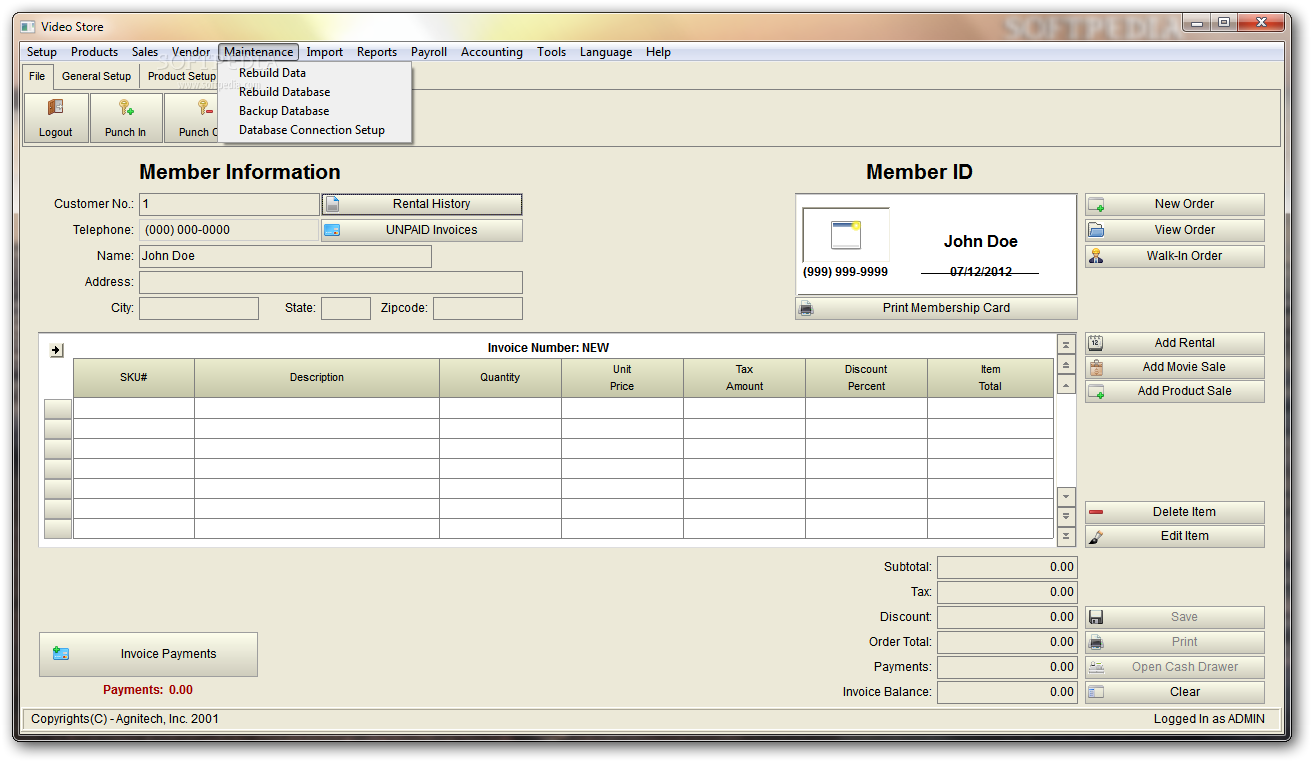Click the page-down arrow beside the invoice grid

click(1067, 516)
